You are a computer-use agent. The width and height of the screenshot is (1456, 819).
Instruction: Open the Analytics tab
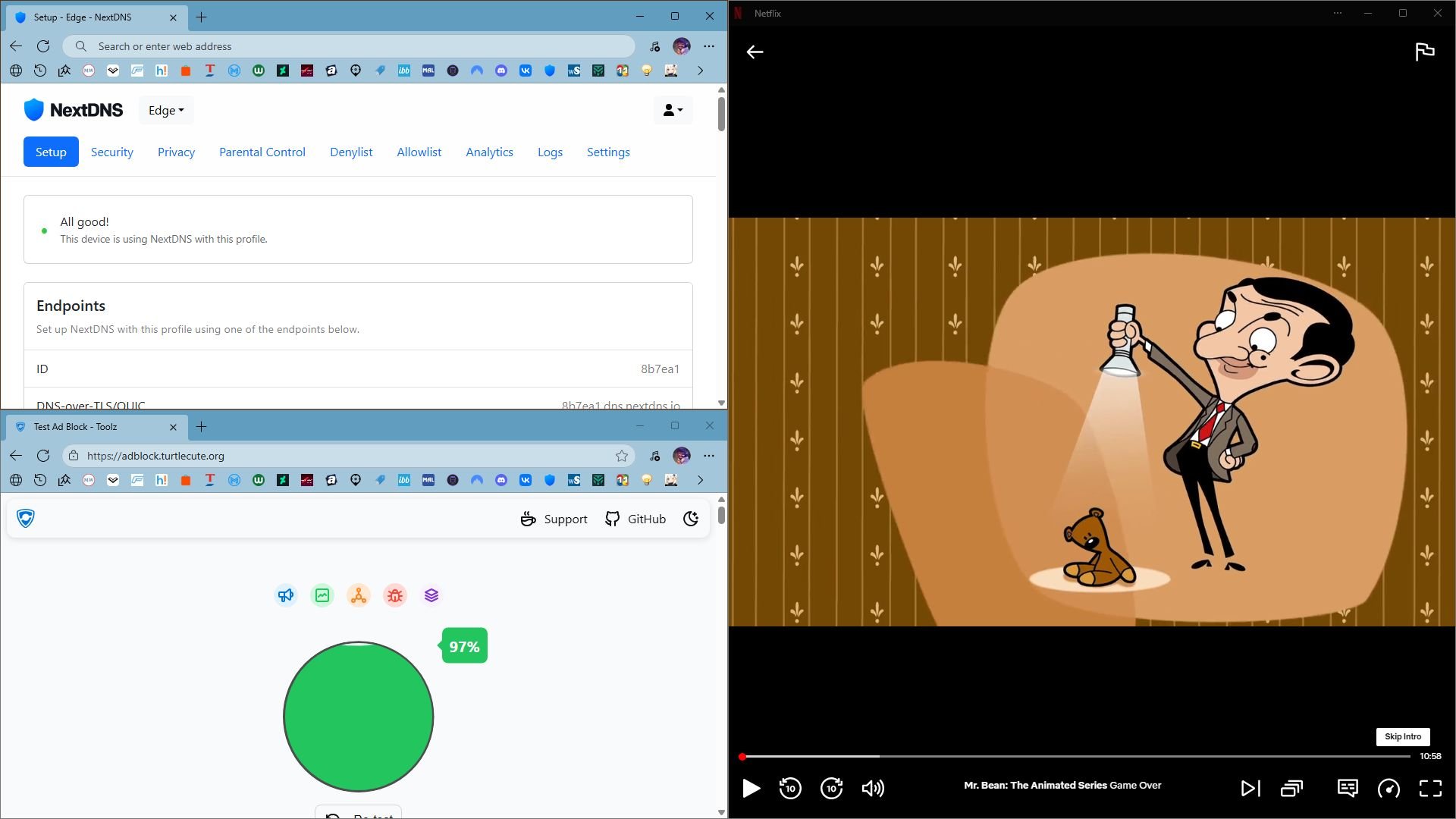[489, 152]
